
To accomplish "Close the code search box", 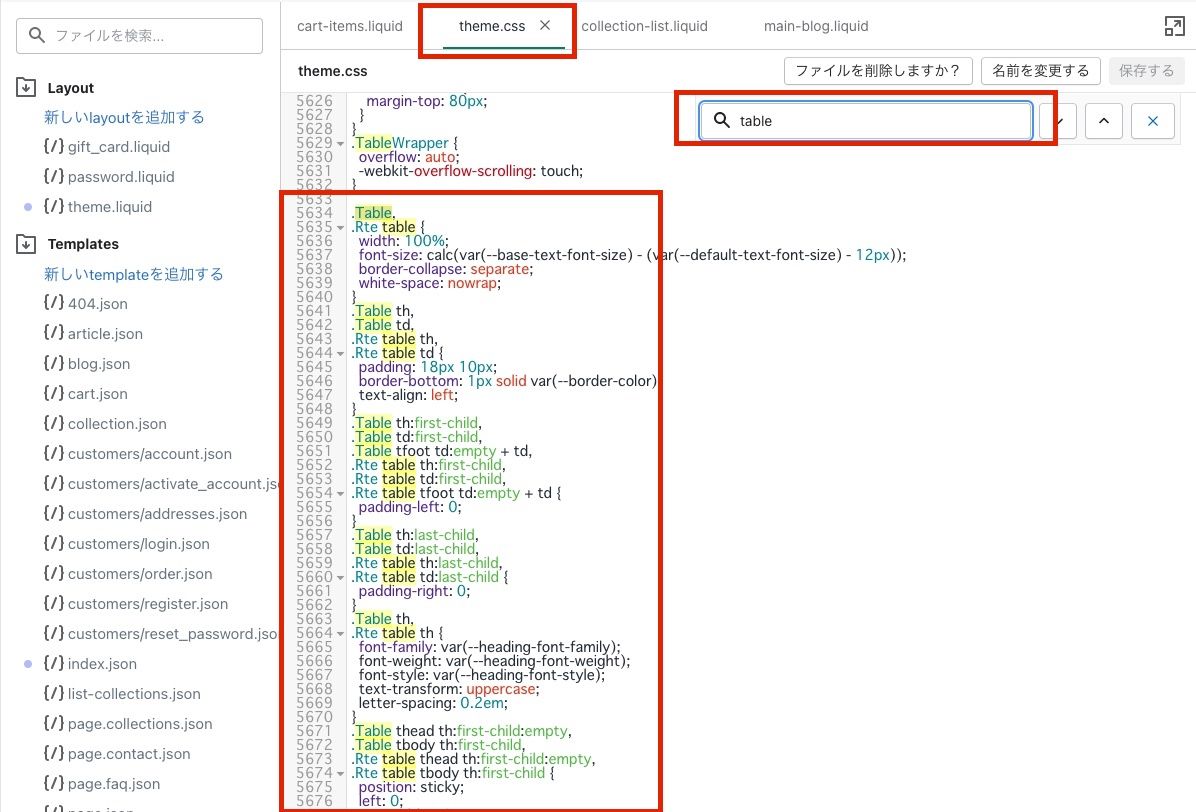I will point(1153,120).
